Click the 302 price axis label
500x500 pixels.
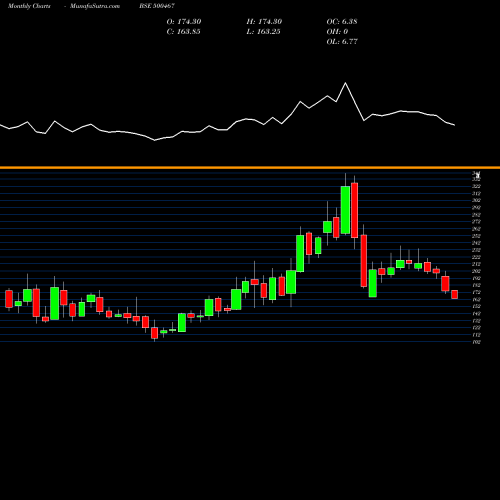point(476,200)
